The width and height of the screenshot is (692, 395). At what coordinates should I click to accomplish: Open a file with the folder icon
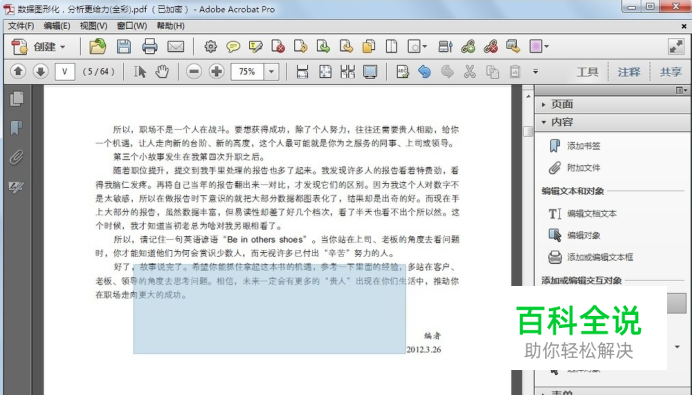pyautogui.click(x=98, y=46)
